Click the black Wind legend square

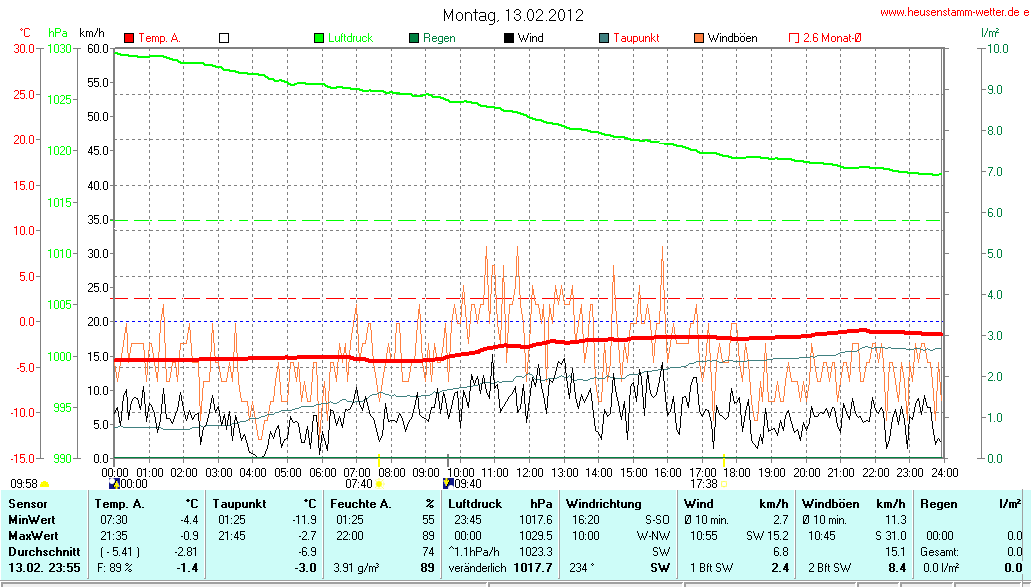click(x=509, y=38)
